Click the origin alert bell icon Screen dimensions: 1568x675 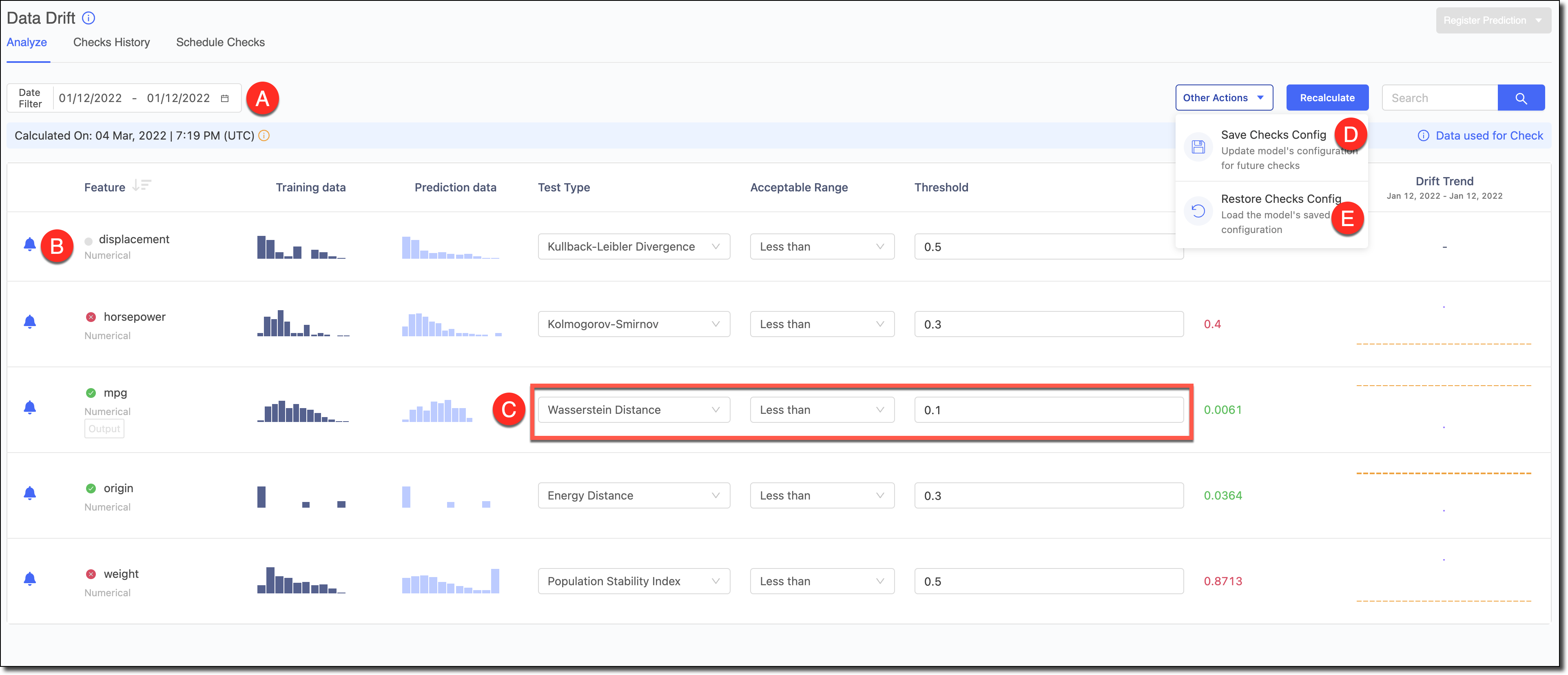pos(30,494)
